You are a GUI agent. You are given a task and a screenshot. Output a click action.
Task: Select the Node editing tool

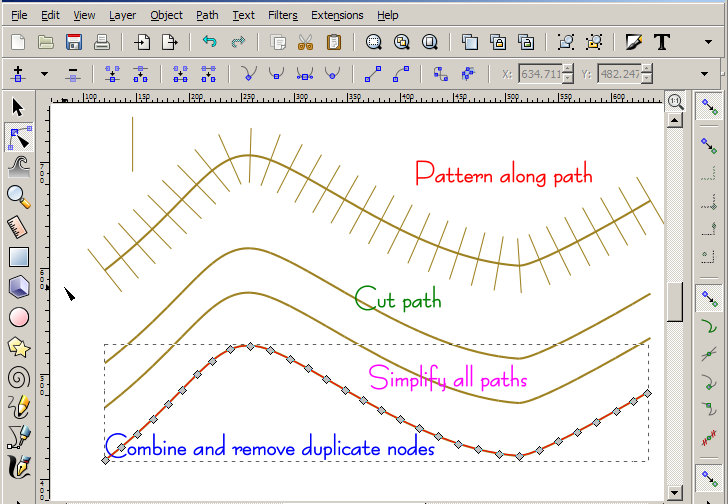coord(18,137)
